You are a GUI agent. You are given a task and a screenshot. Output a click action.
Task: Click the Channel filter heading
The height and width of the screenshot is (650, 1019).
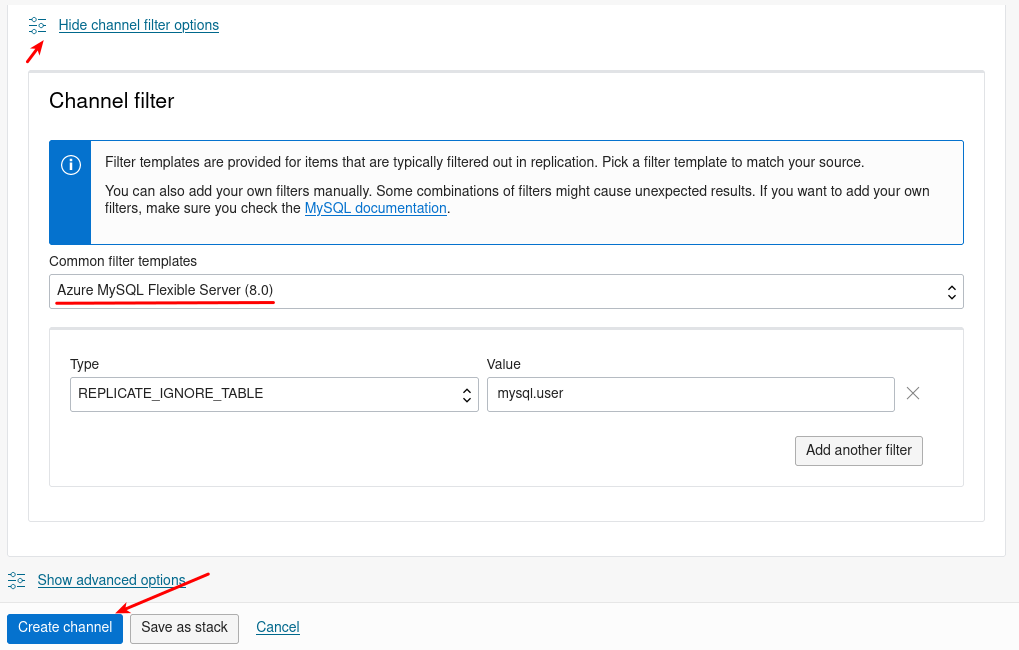point(111,101)
